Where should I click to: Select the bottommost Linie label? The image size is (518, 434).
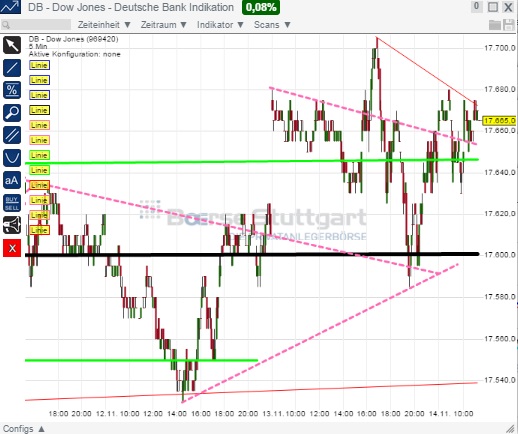39,230
